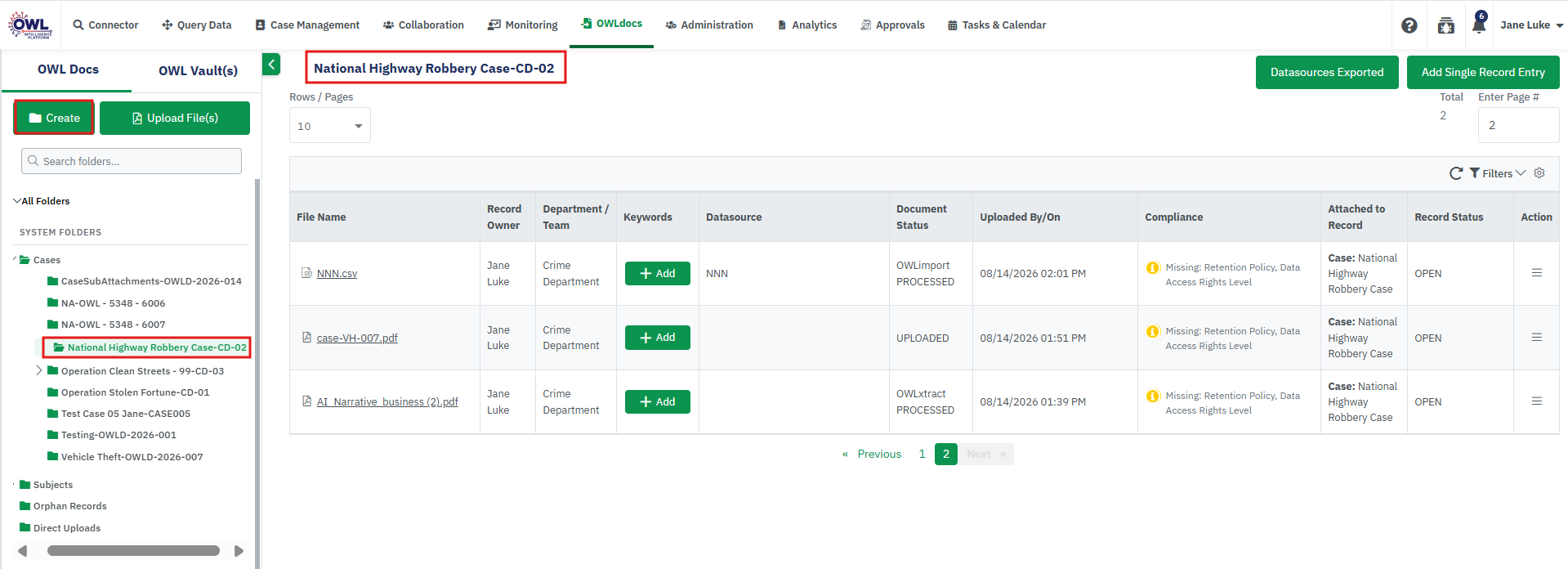Collapse the folder sidebar with the green chevron
Screen dimensions: 1568x569
pyautogui.click(x=271, y=64)
